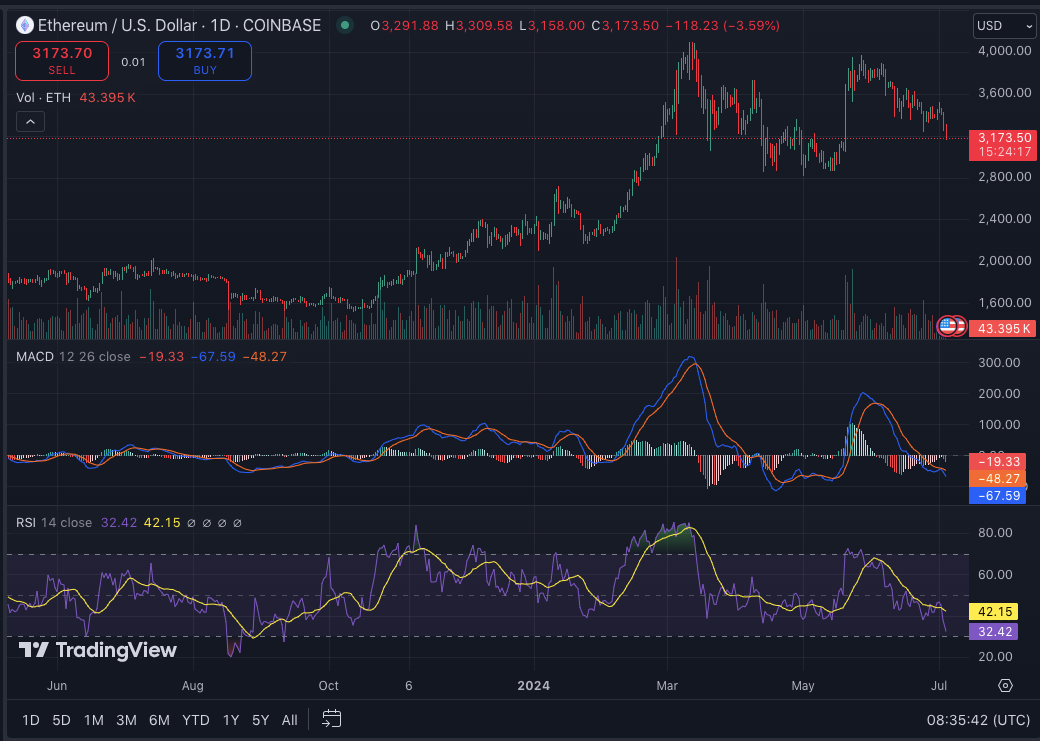Image resolution: width=1040 pixels, height=741 pixels.
Task: Click the −118.23 (−3.59%) change value
Action: pyautogui.click(x=722, y=26)
